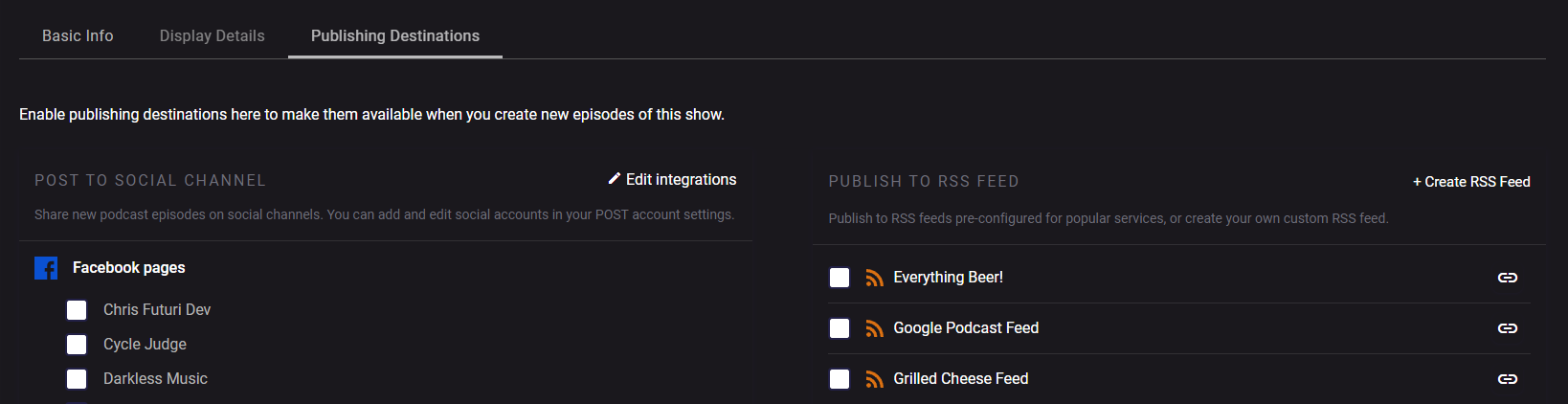The width and height of the screenshot is (1568, 404).
Task: Switch to the Basic Info tab
Action: click(x=78, y=36)
